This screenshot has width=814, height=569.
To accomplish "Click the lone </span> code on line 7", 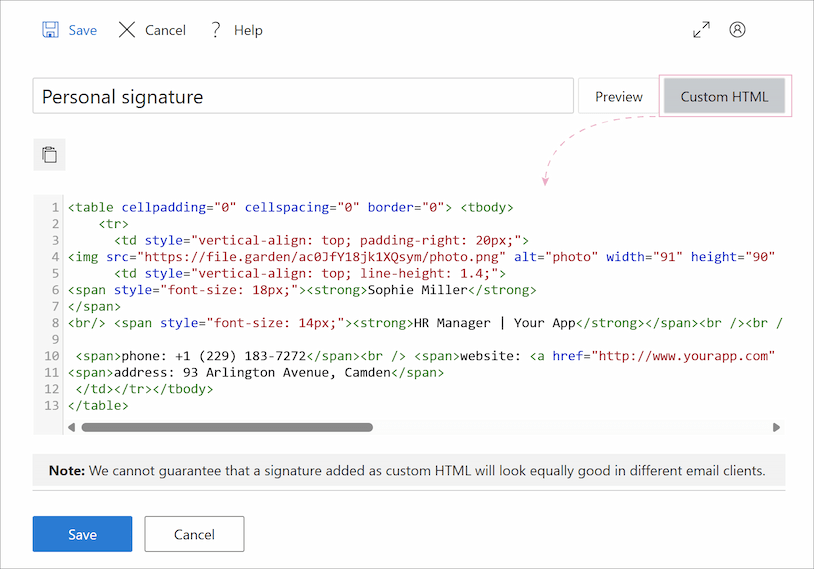I will click(x=94, y=306).
